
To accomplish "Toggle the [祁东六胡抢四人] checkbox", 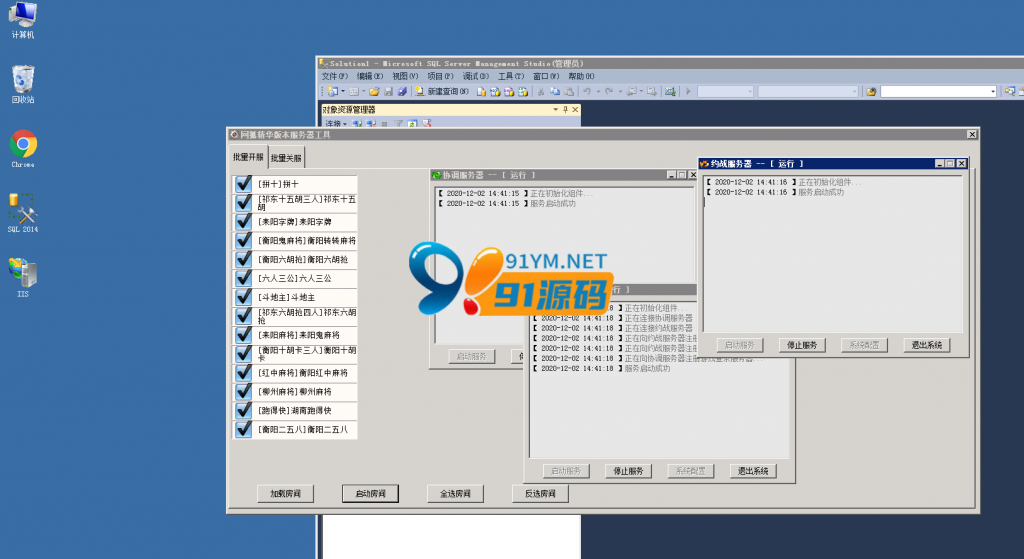I will 244,316.
